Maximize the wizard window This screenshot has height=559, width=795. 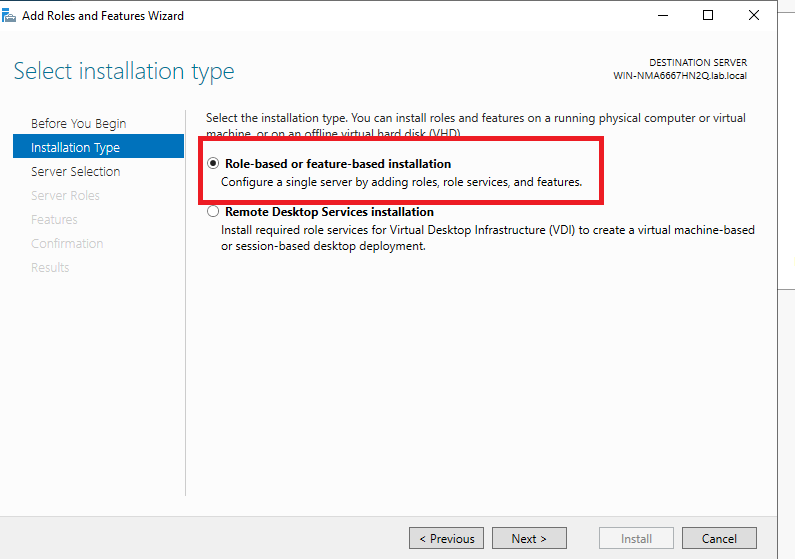708,16
